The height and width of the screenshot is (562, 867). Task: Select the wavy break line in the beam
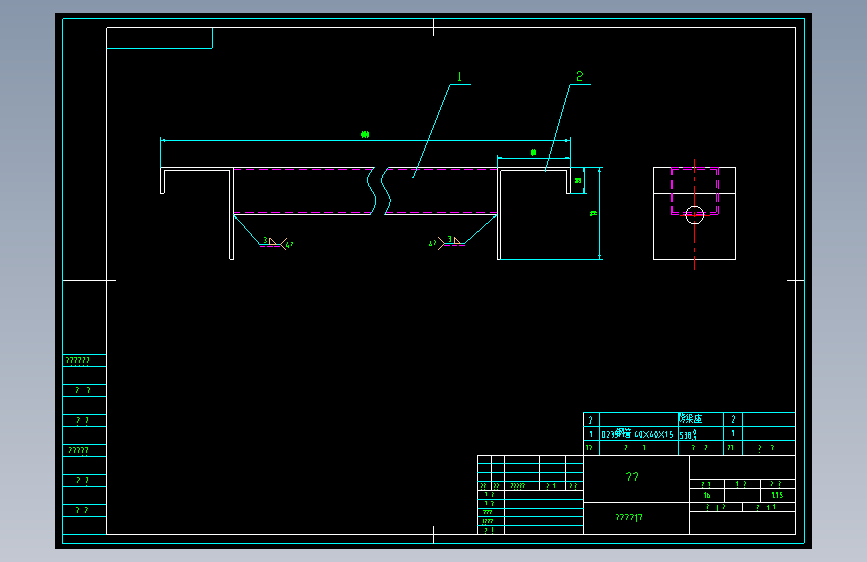pyautogui.click(x=379, y=191)
